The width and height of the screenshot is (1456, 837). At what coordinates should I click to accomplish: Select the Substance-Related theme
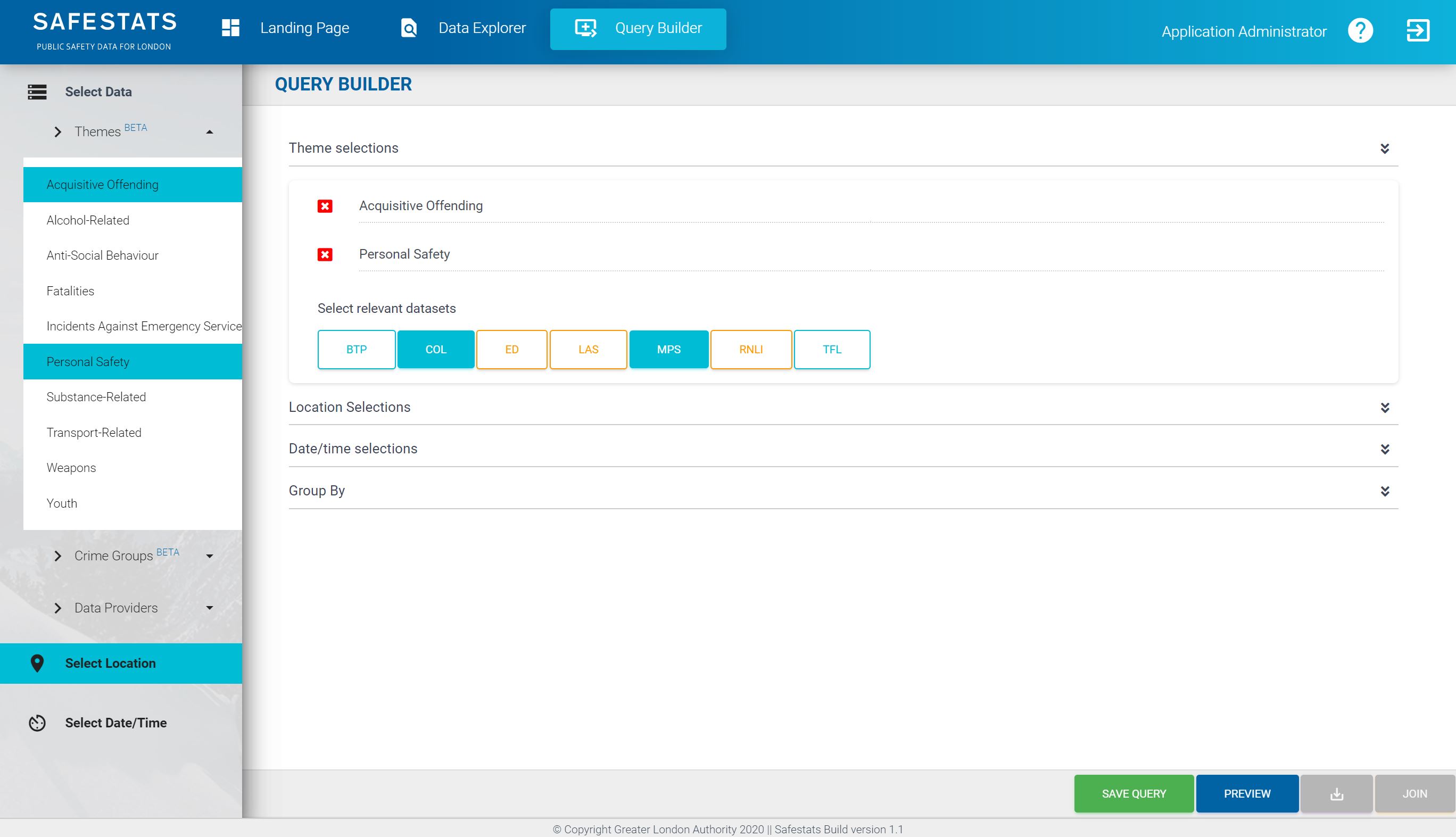point(132,396)
